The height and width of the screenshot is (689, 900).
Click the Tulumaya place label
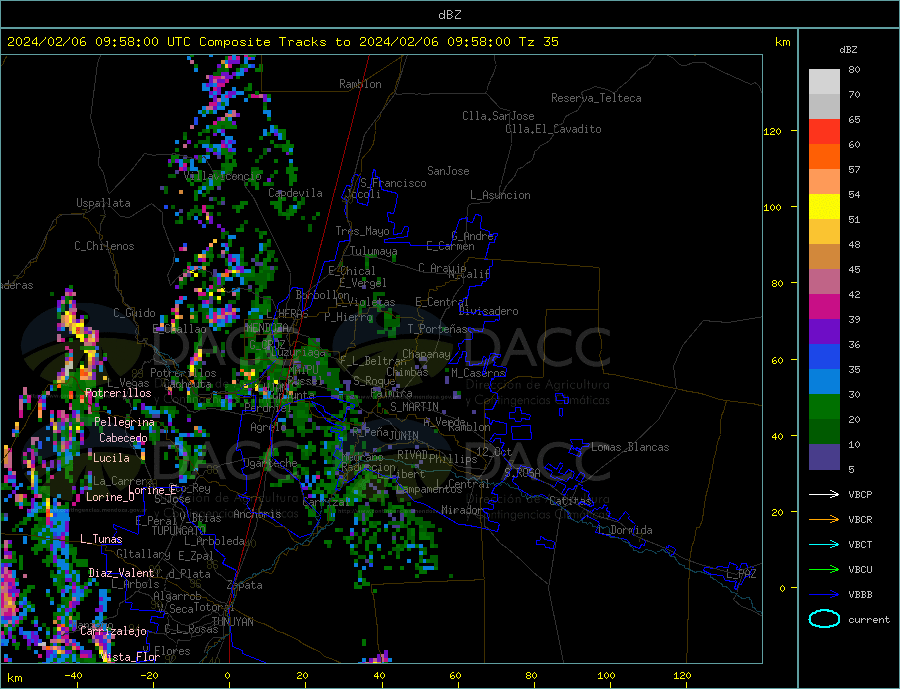[374, 251]
